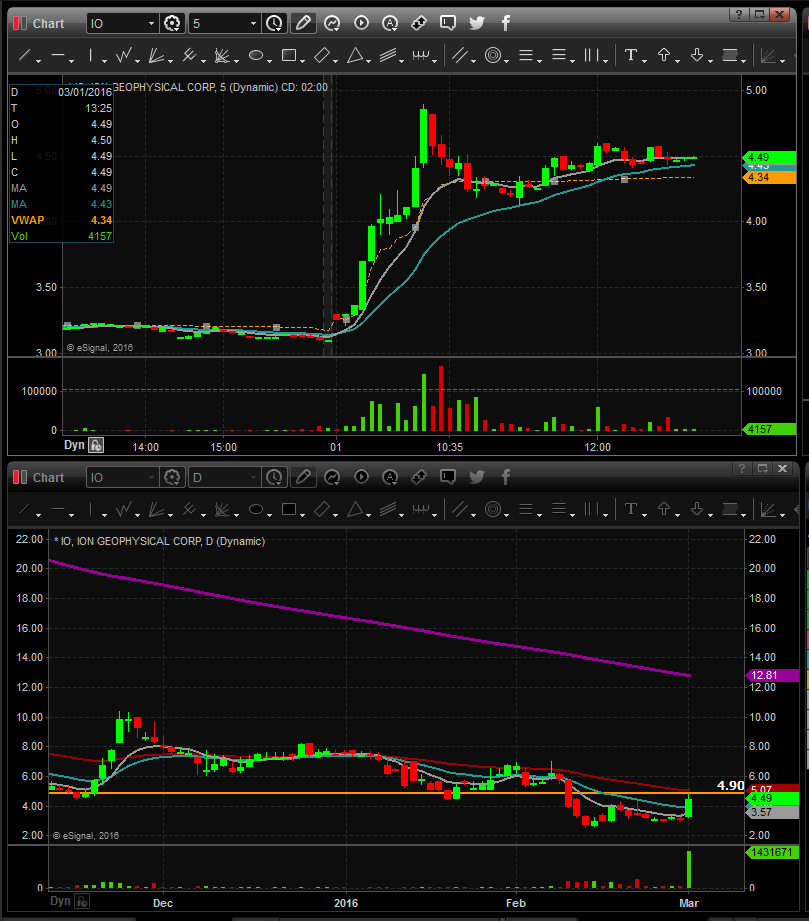
Task: Select the trend line tool in the top chart
Action: (25, 56)
